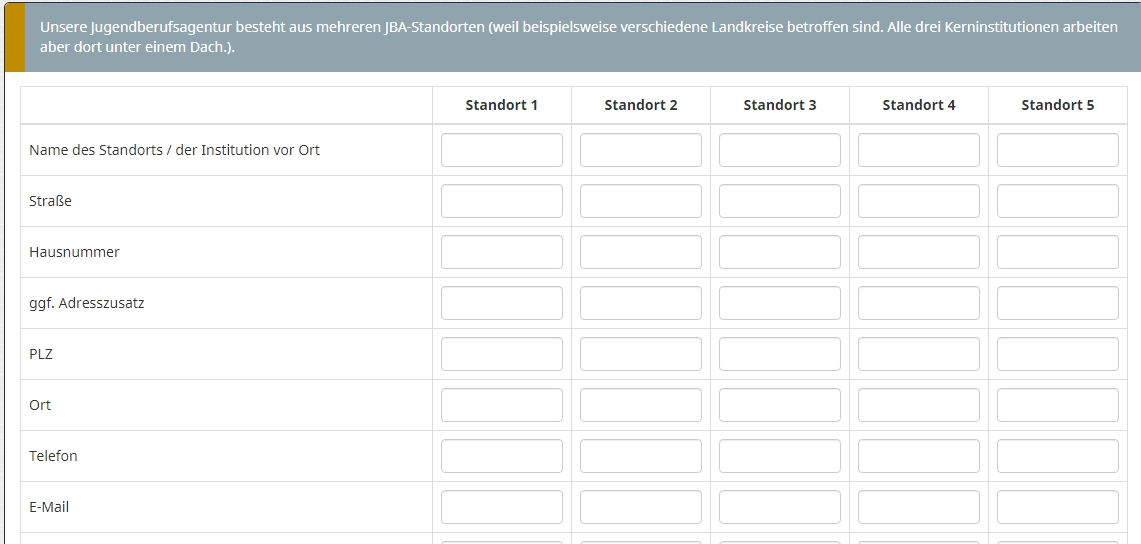The image size is (1141, 544).
Task: Click the Telefon row label
Action: 53,456
